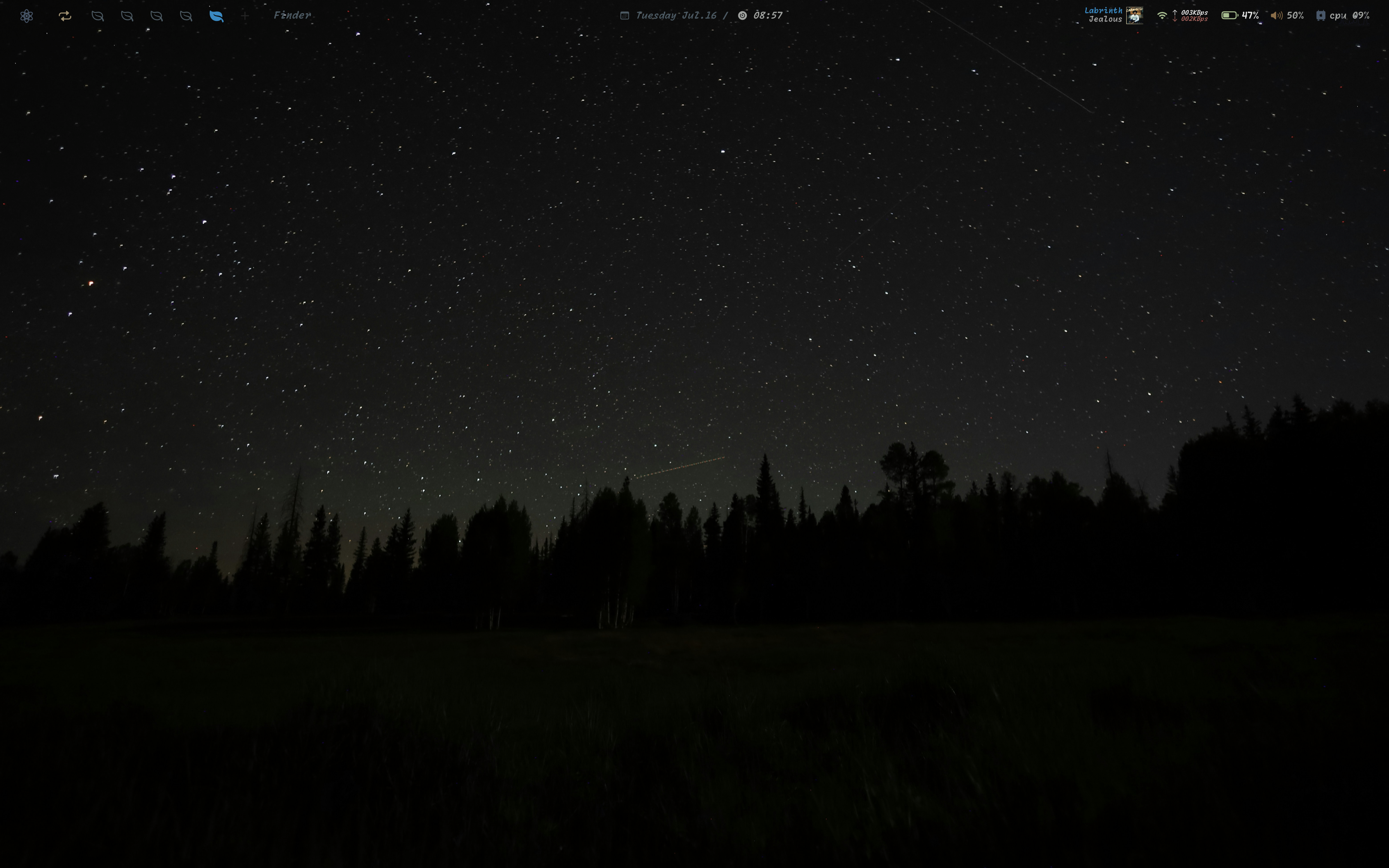Image resolution: width=1389 pixels, height=868 pixels.
Task: Click the Finder front app label
Action: click(292, 15)
